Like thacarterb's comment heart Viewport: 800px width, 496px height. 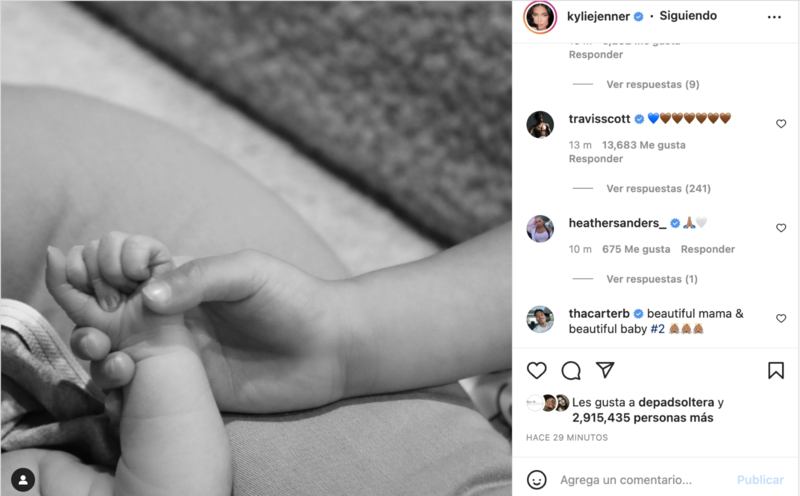[x=781, y=318]
